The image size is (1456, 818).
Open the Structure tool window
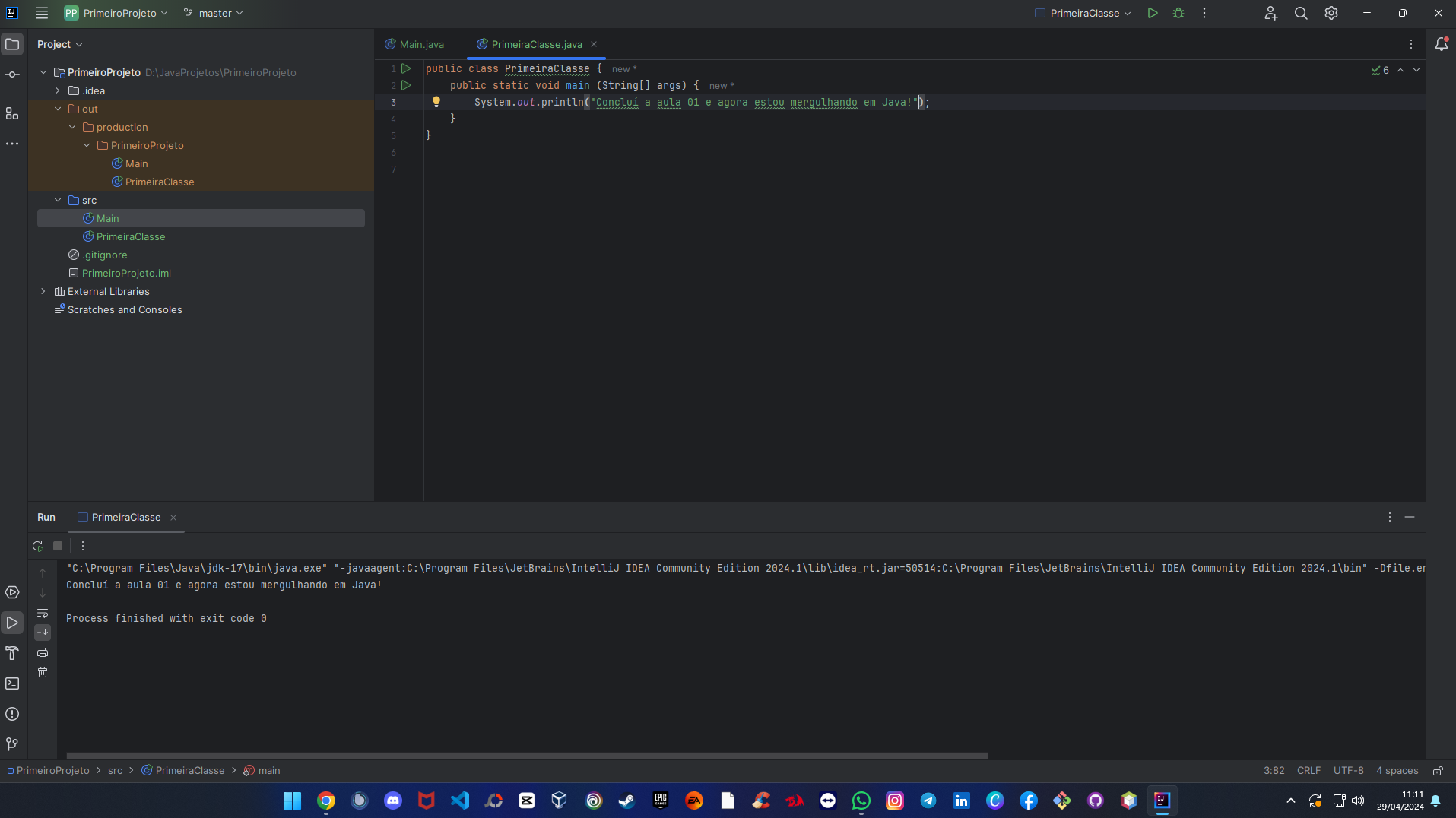point(12,113)
